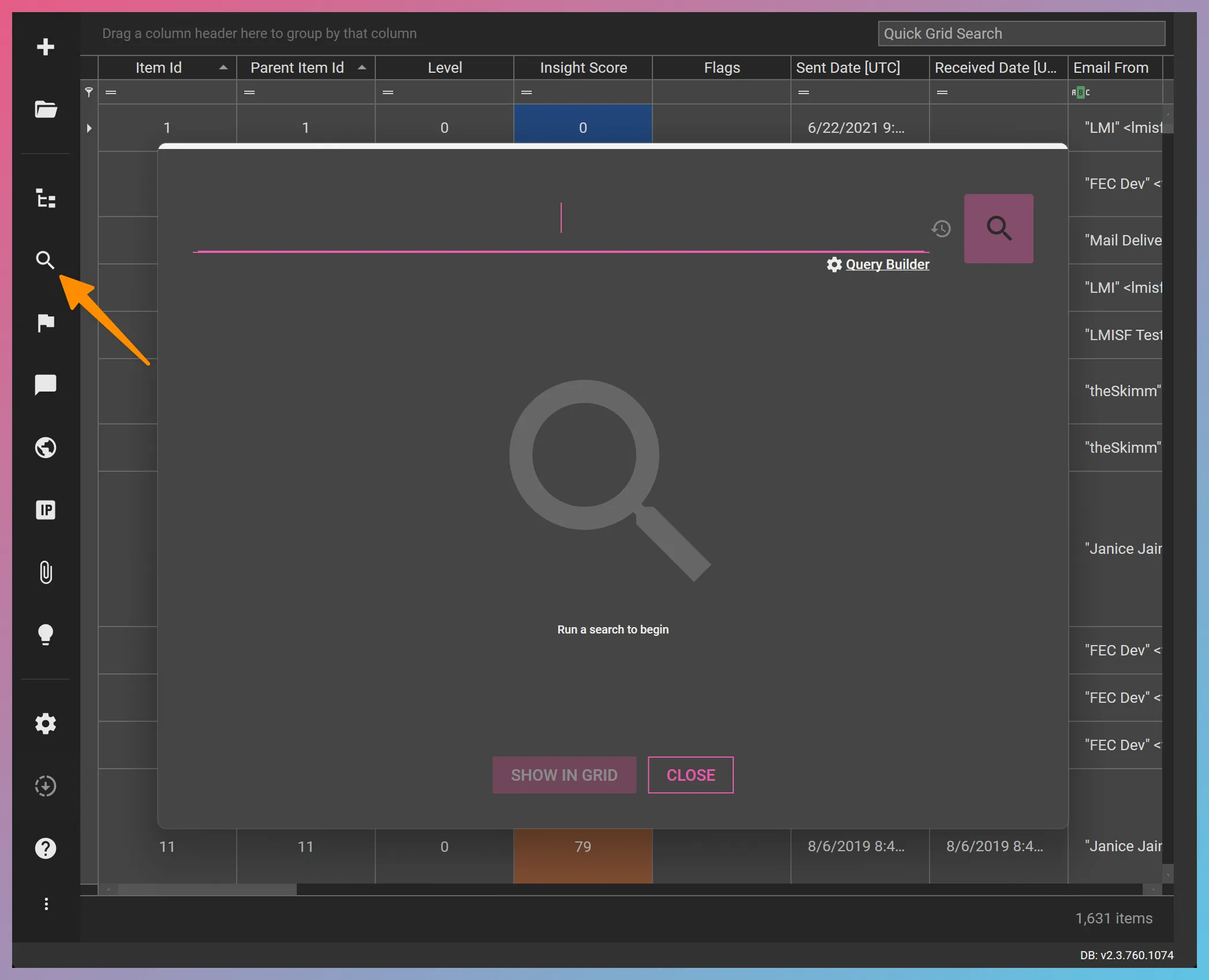The width and height of the screenshot is (1209, 980).
Task: Open the Email From filter operator icon
Action: pyautogui.click(x=1080, y=92)
